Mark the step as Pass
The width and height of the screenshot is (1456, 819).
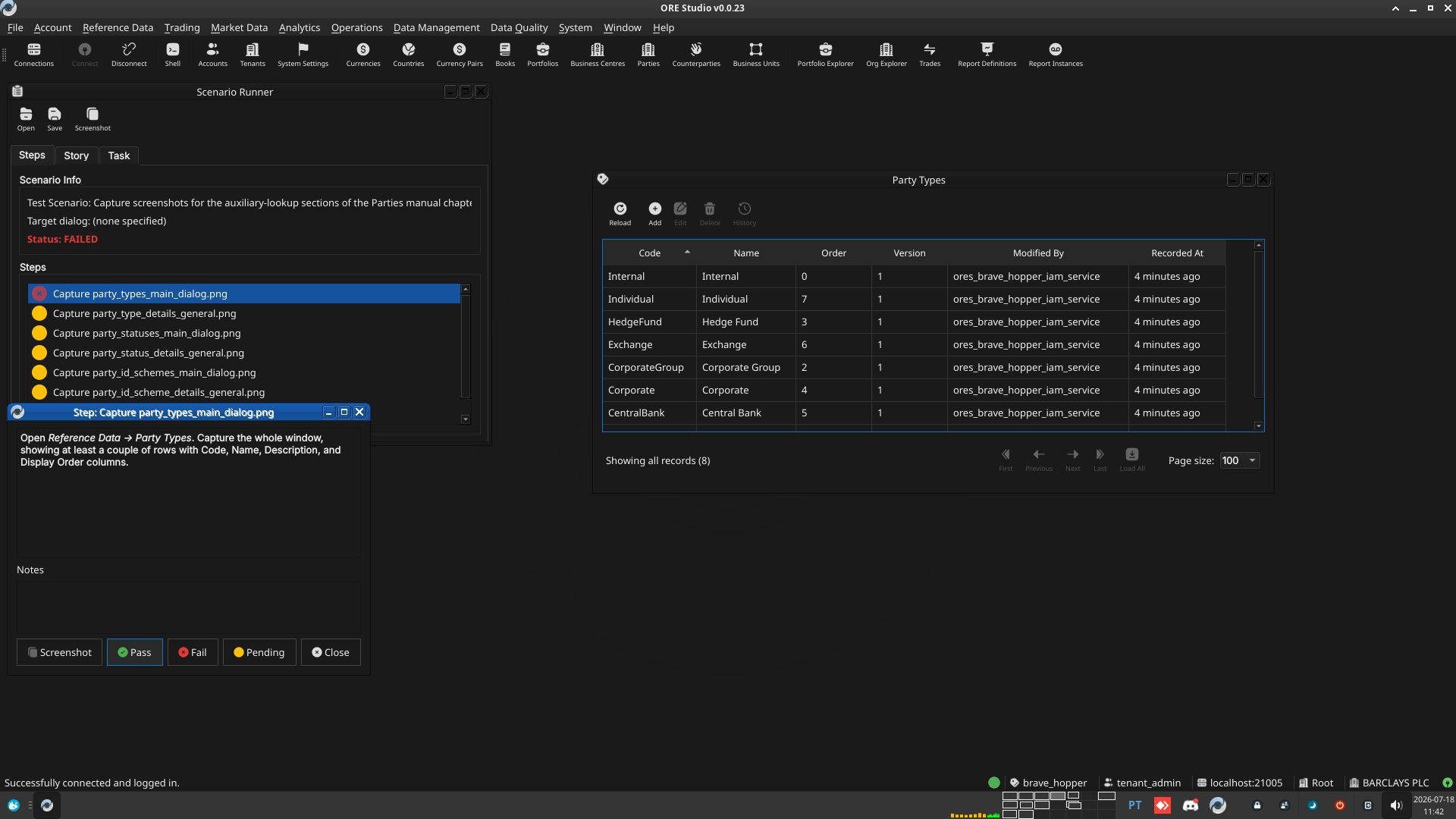coord(135,652)
